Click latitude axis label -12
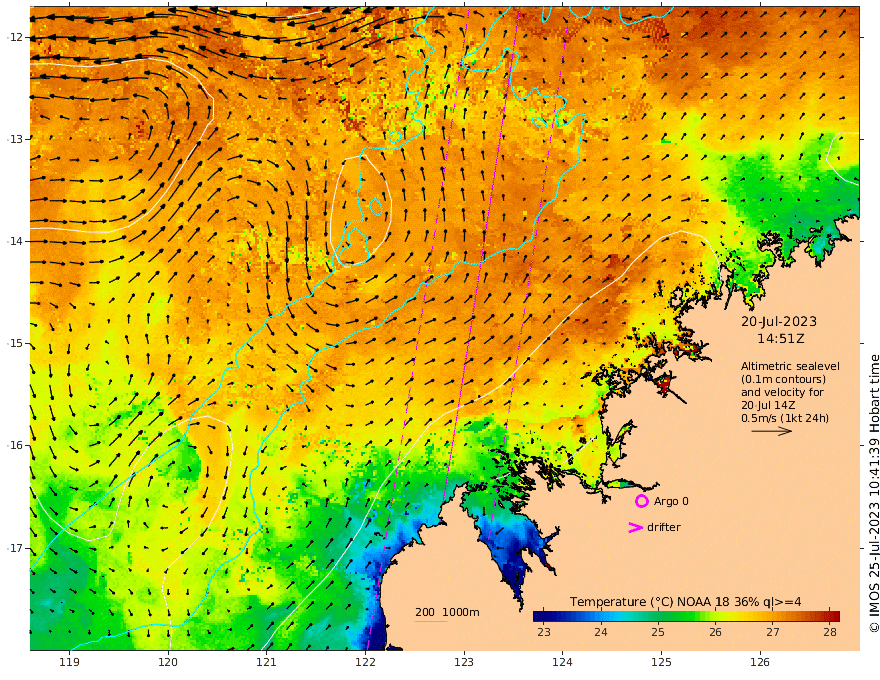Image resolution: width=880 pixels, height=680 pixels. (15, 37)
